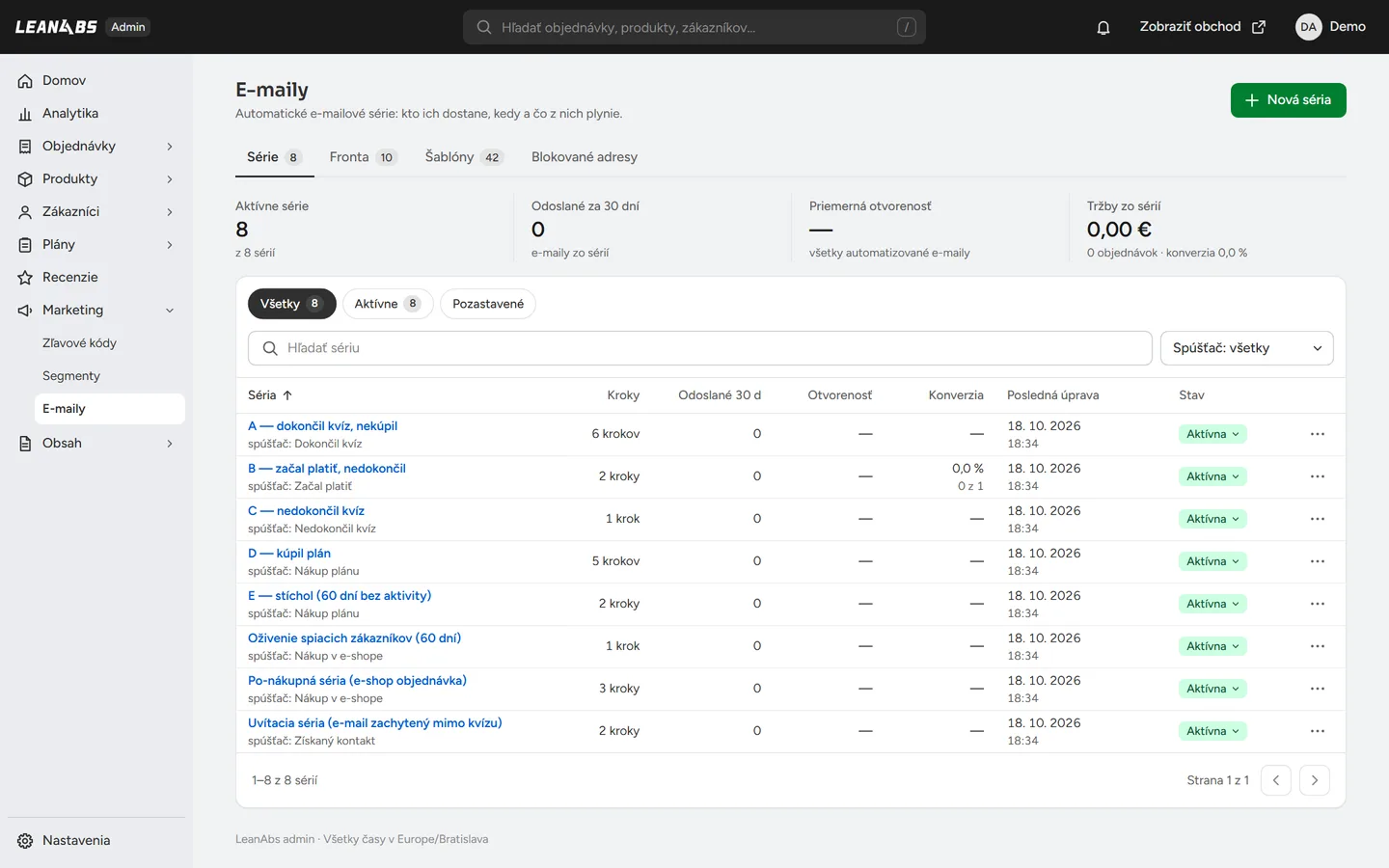Click the Recenzie star icon

click(25, 278)
